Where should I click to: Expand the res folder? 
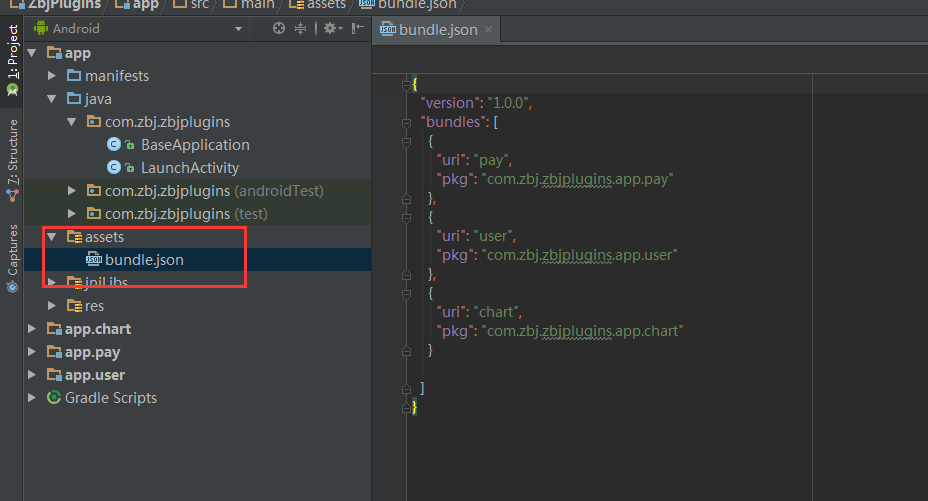tap(52, 306)
